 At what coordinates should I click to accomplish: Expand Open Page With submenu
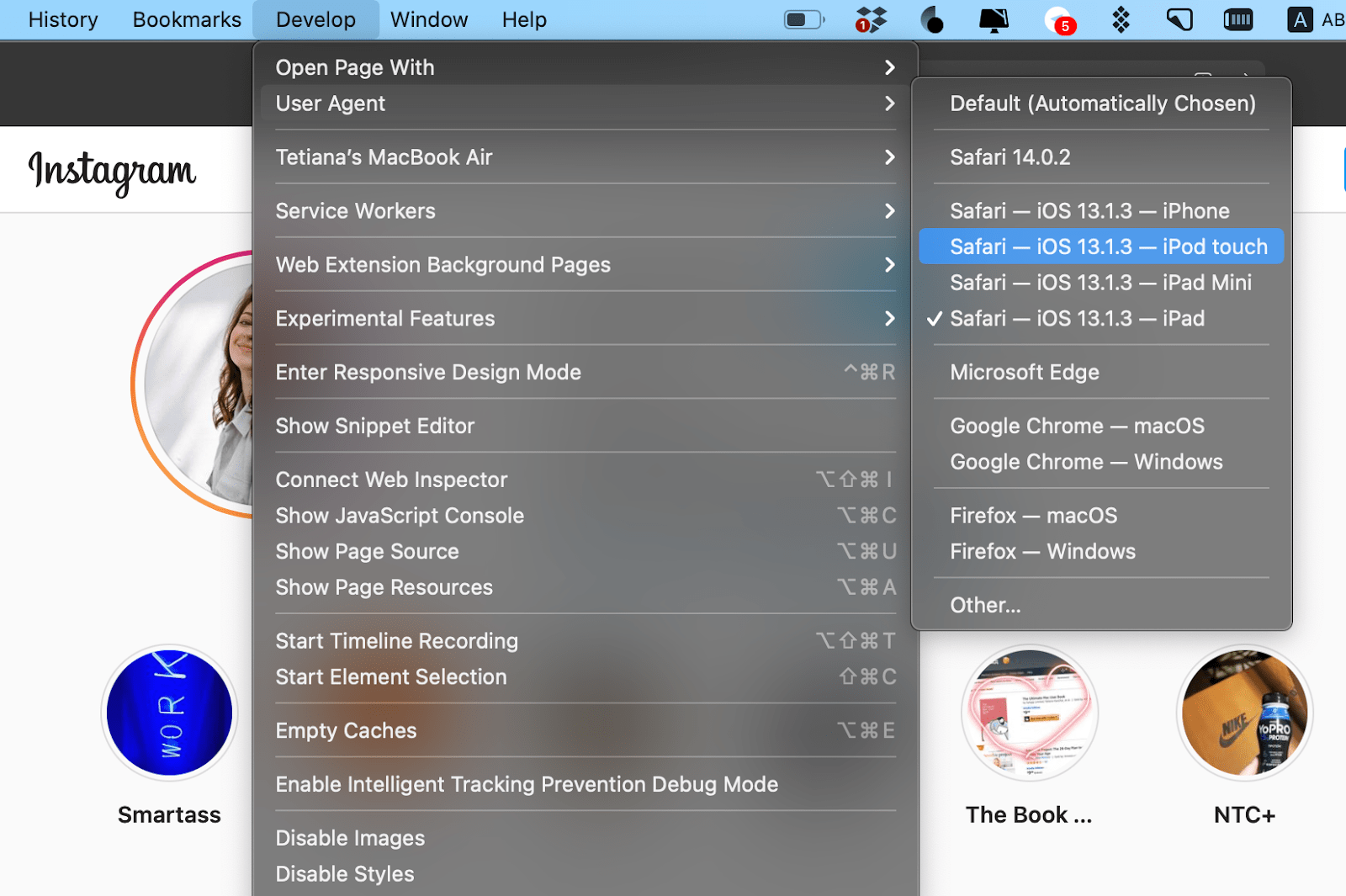[x=586, y=67]
